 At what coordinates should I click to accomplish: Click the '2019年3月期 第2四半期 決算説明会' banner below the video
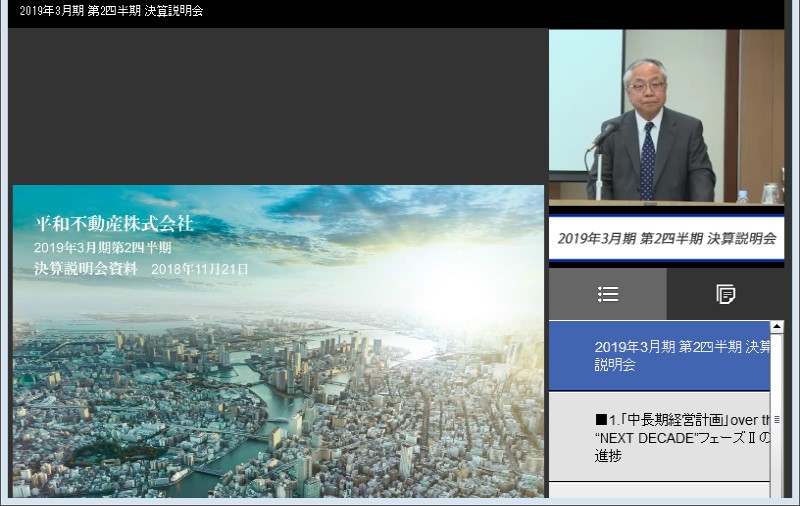click(x=666, y=238)
